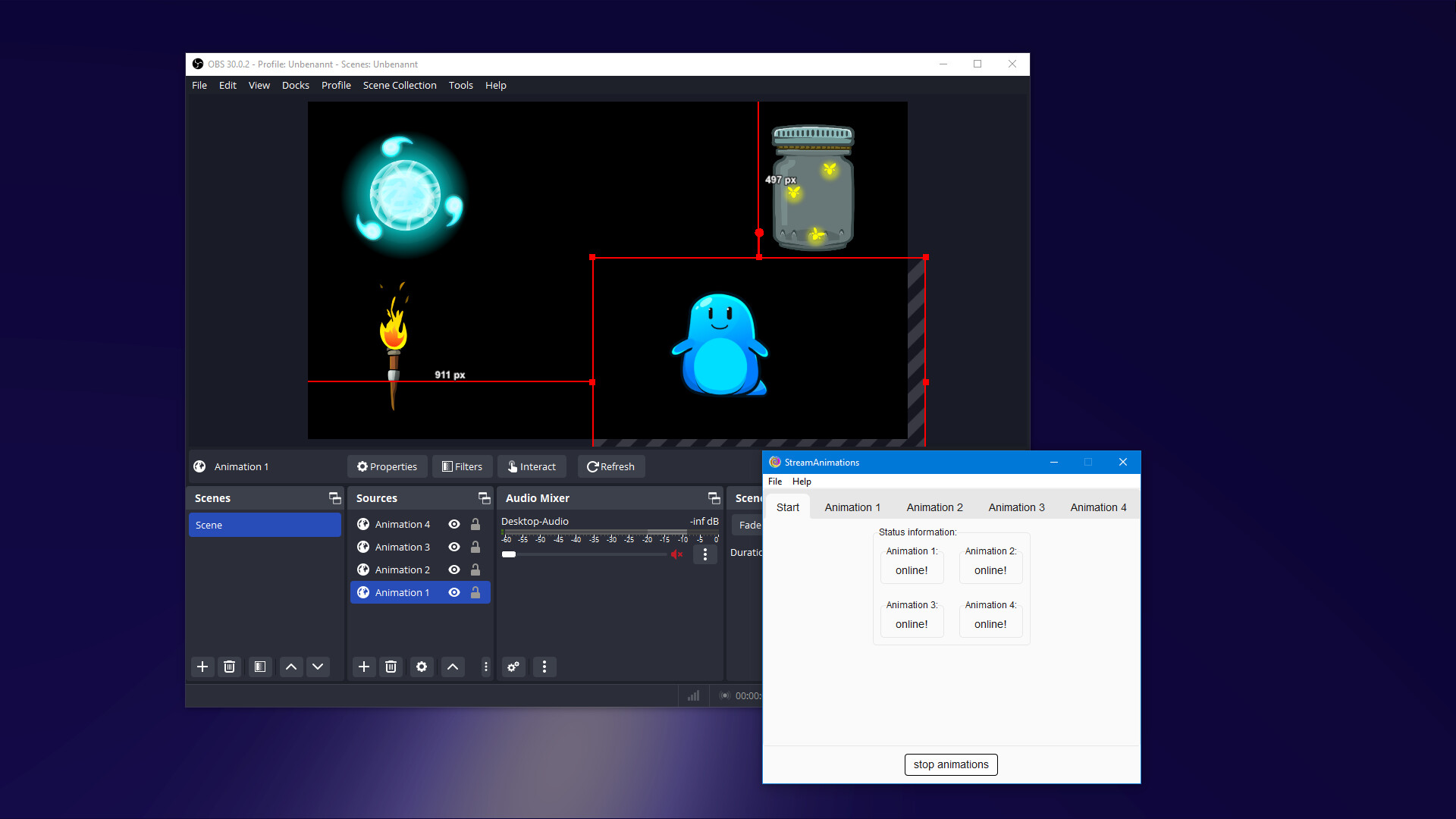Adjust the Desktop-Audio volume slider
Image resolution: width=1456 pixels, height=819 pixels.
click(509, 554)
